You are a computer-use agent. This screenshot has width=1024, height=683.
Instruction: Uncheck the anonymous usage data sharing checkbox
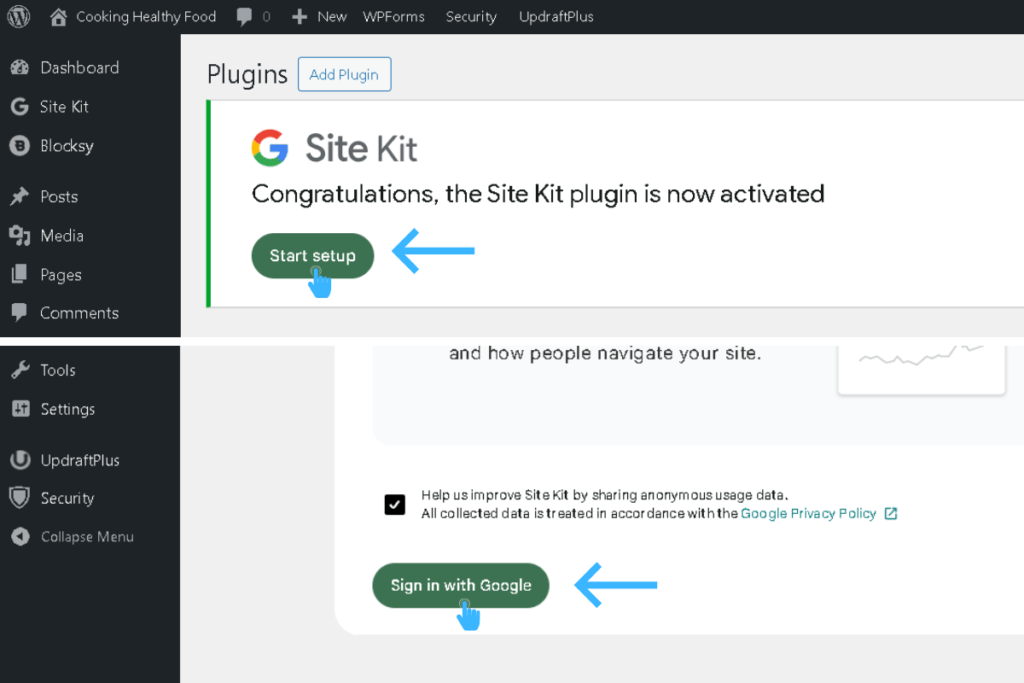[395, 505]
